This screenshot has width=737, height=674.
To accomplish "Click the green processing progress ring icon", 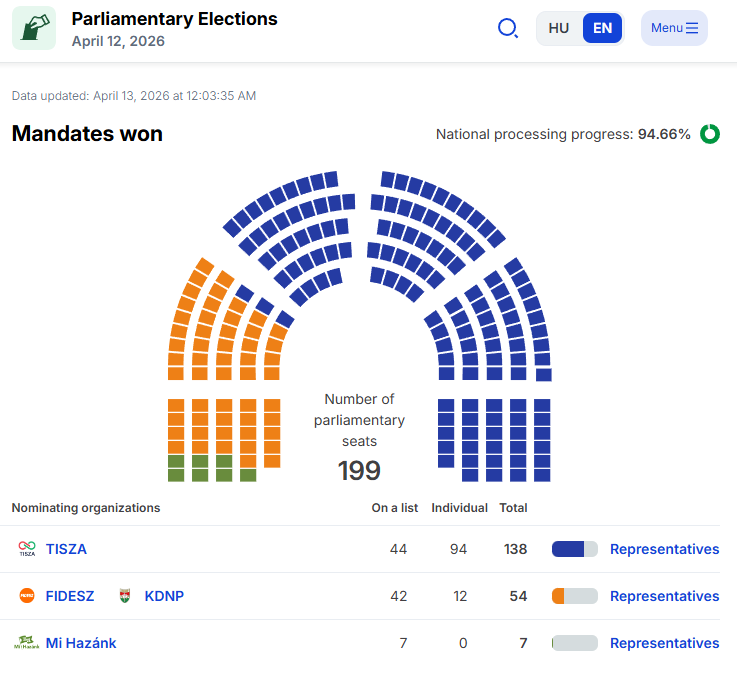I will (x=710, y=134).
